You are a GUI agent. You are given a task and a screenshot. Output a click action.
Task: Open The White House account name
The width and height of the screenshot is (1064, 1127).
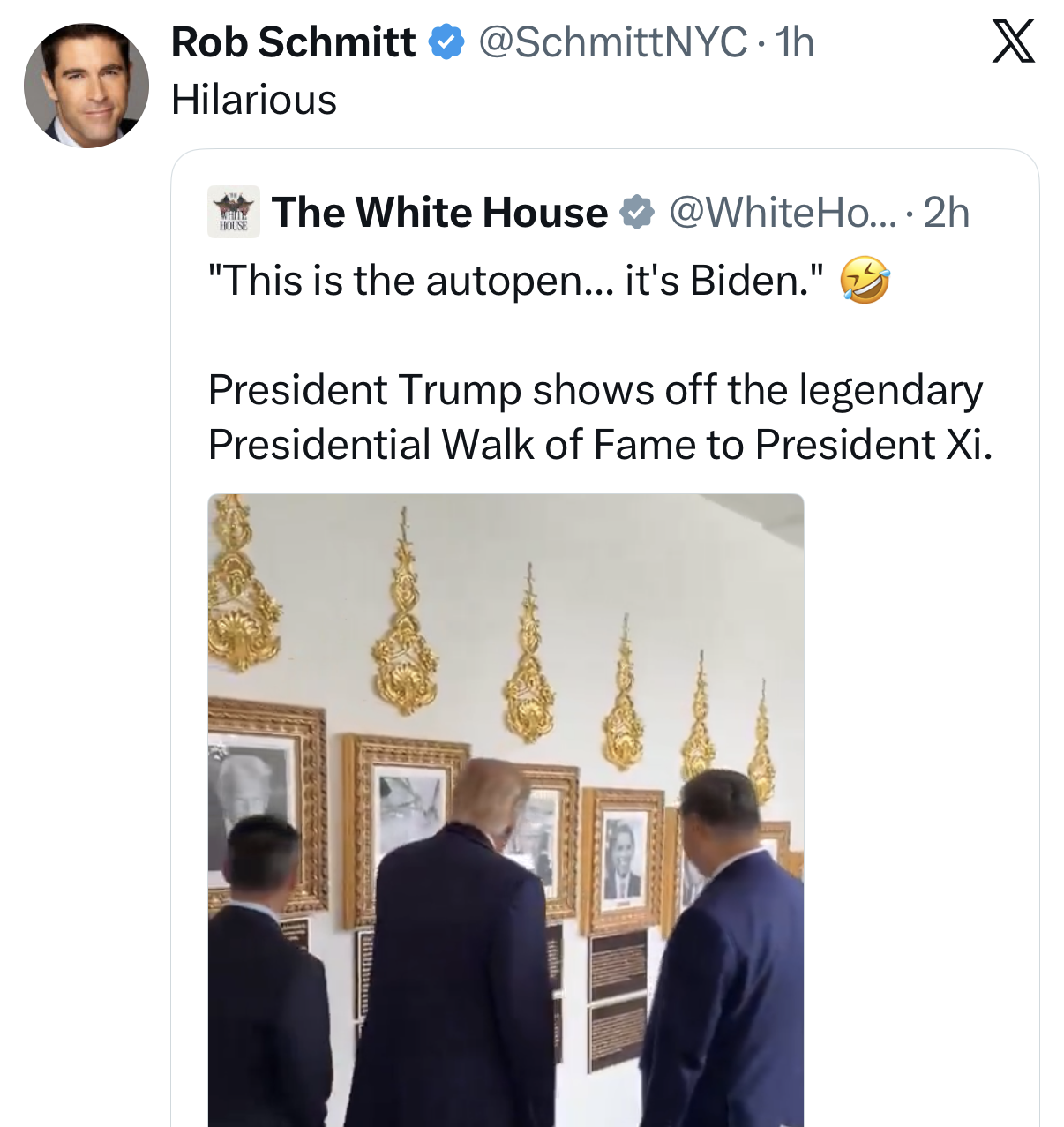pyautogui.click(x=439, y=213)
